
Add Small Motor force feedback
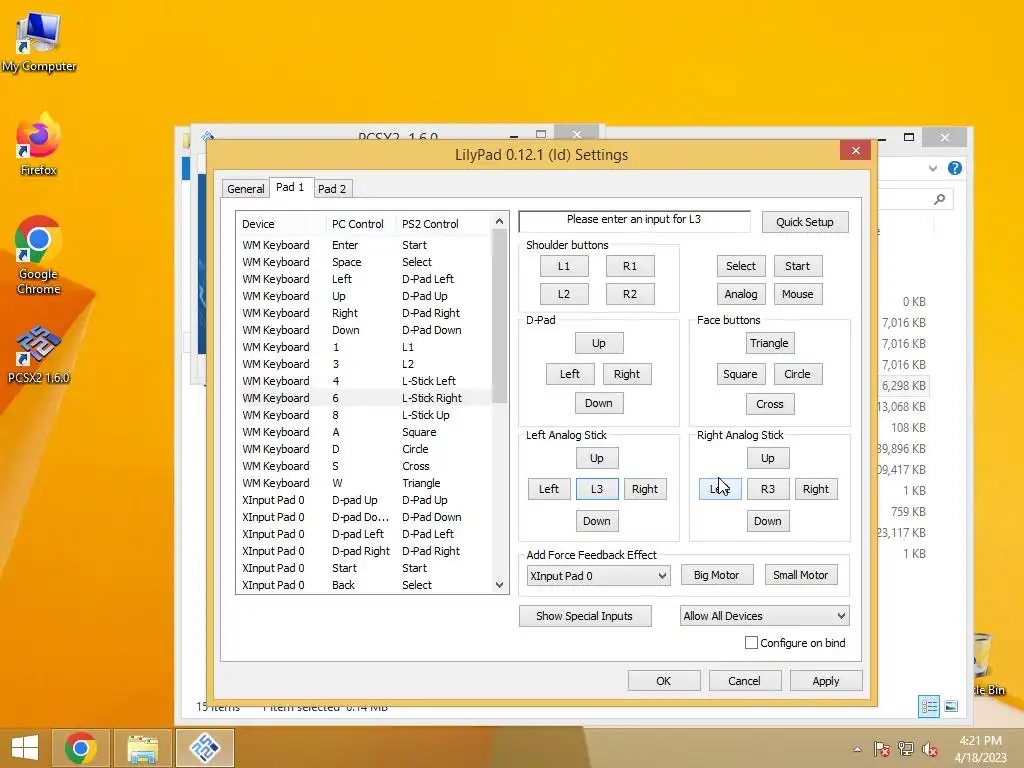coord(801,575)
